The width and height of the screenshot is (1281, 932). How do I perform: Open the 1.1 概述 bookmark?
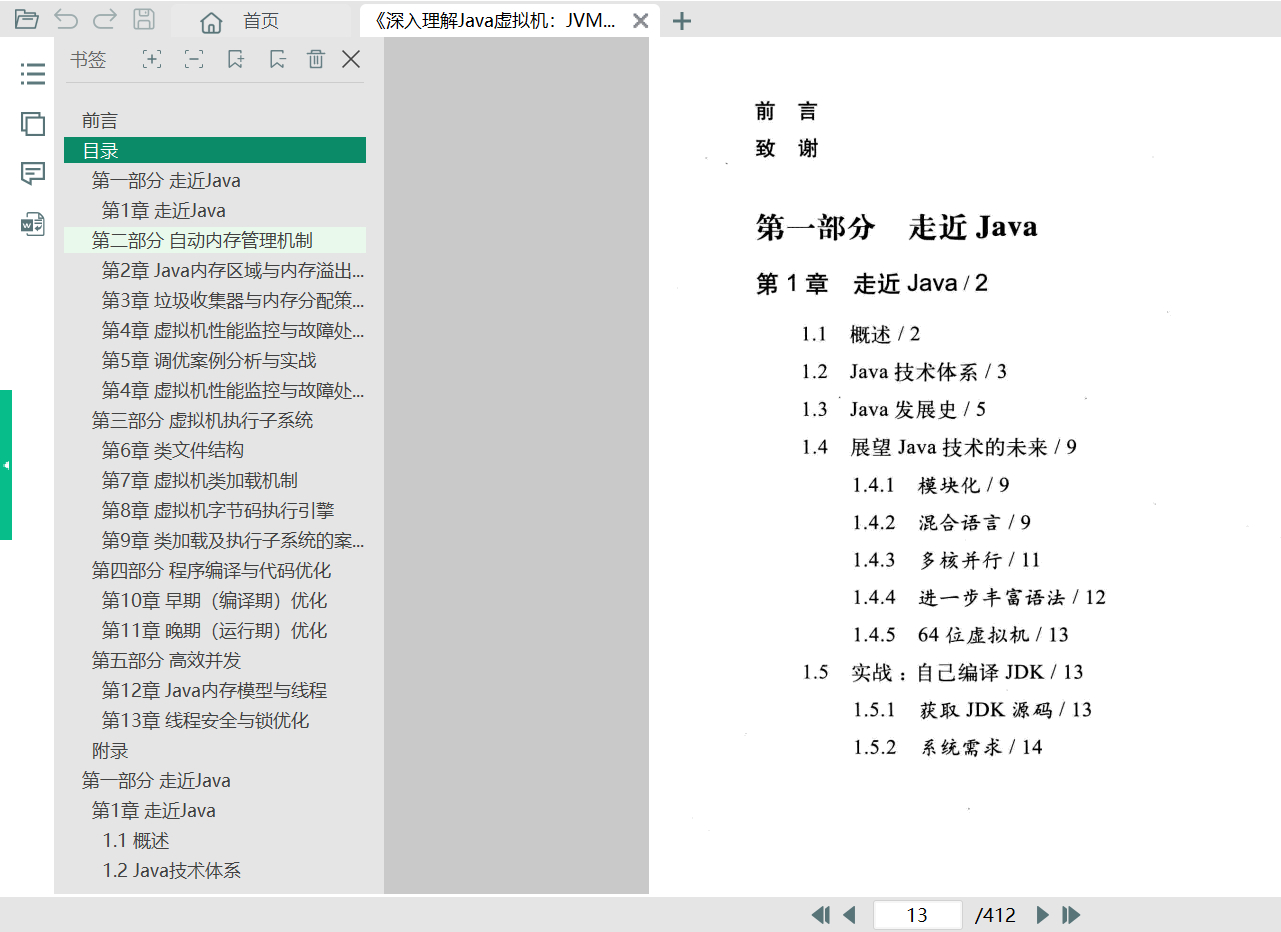[136, 841]
